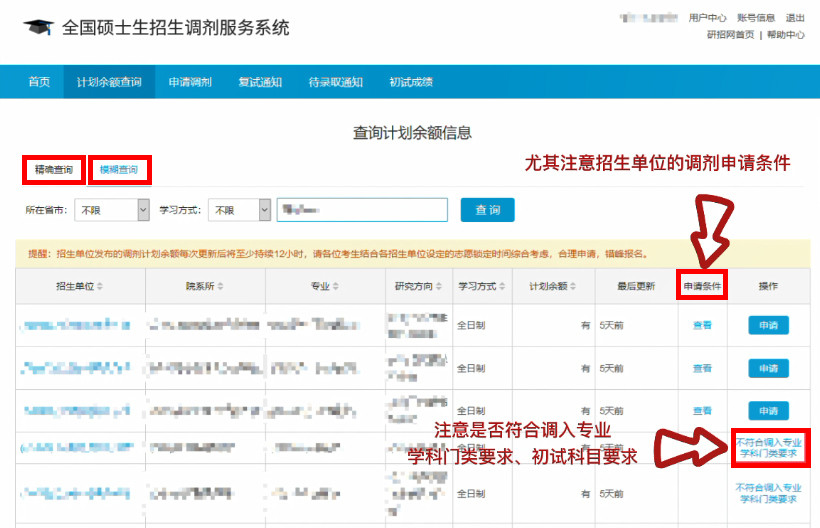
Task: Open first row's 招生单位 link
Action: click(75, 325)
